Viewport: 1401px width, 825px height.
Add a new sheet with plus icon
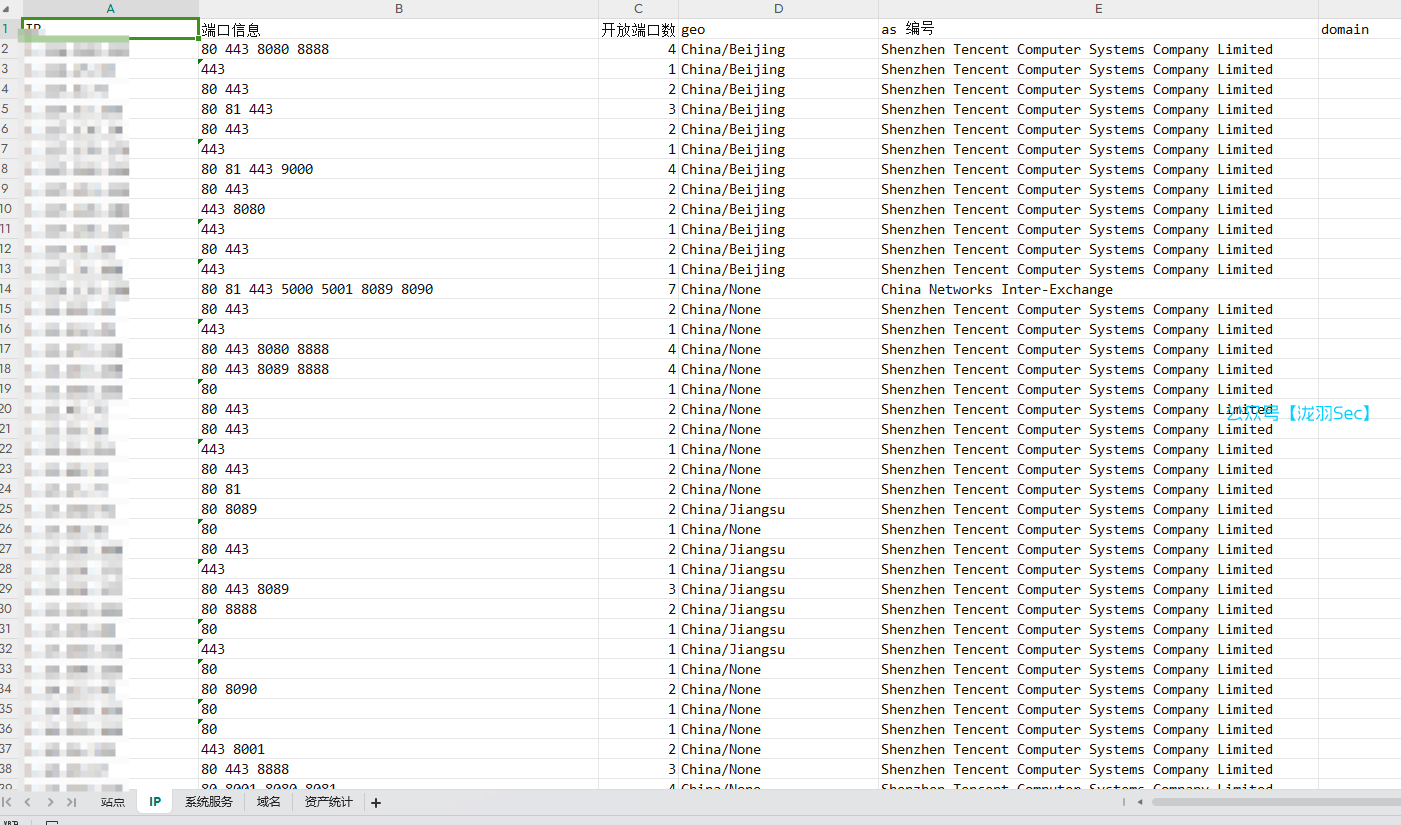[x=376, y=803]
